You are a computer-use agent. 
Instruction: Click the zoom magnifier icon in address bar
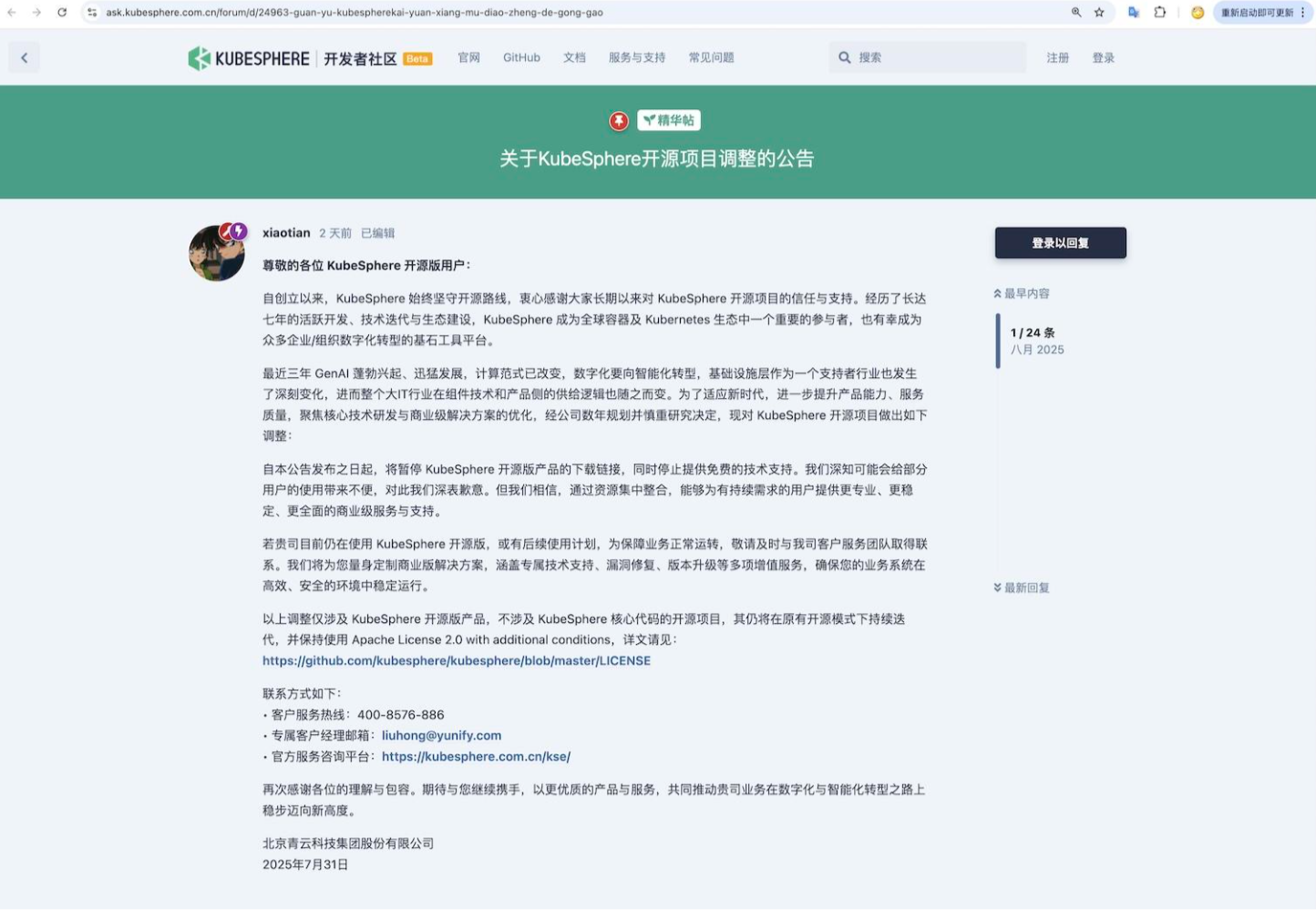[x=1075, y=13]
